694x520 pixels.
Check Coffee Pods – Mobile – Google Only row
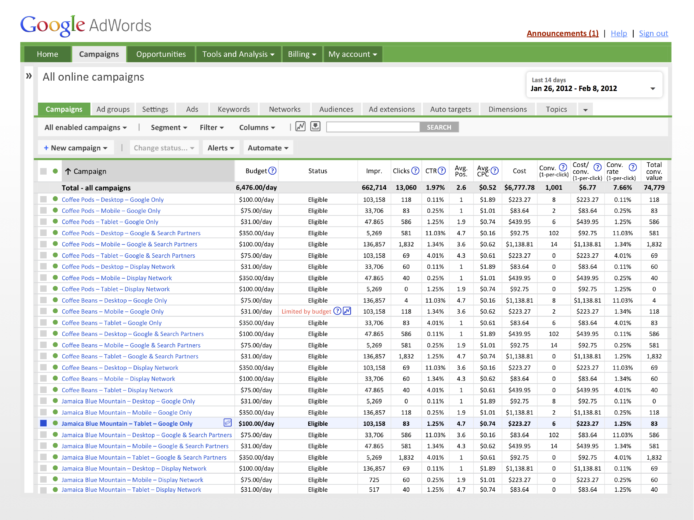[x=43, y=211]
